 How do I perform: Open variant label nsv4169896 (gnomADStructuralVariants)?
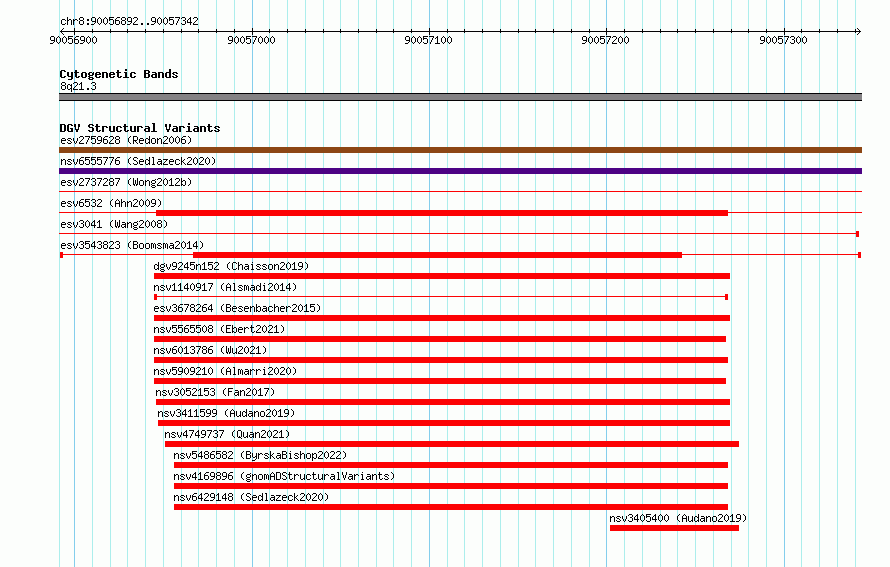pos(284,476)
